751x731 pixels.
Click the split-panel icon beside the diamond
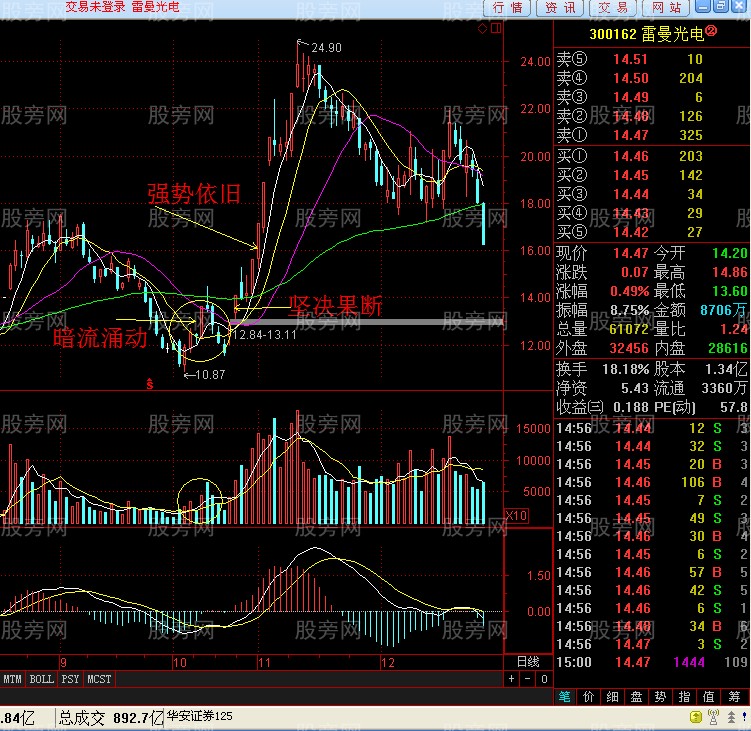[x=495, y=29]
